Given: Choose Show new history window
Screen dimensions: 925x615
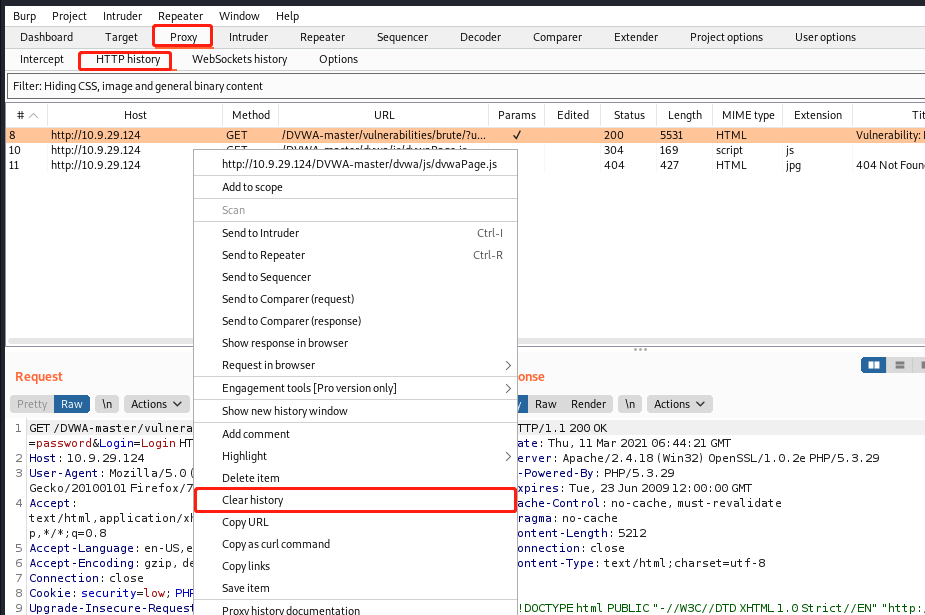Looking at the screenshot, I should pyautogui.click(x=356, y=411).
